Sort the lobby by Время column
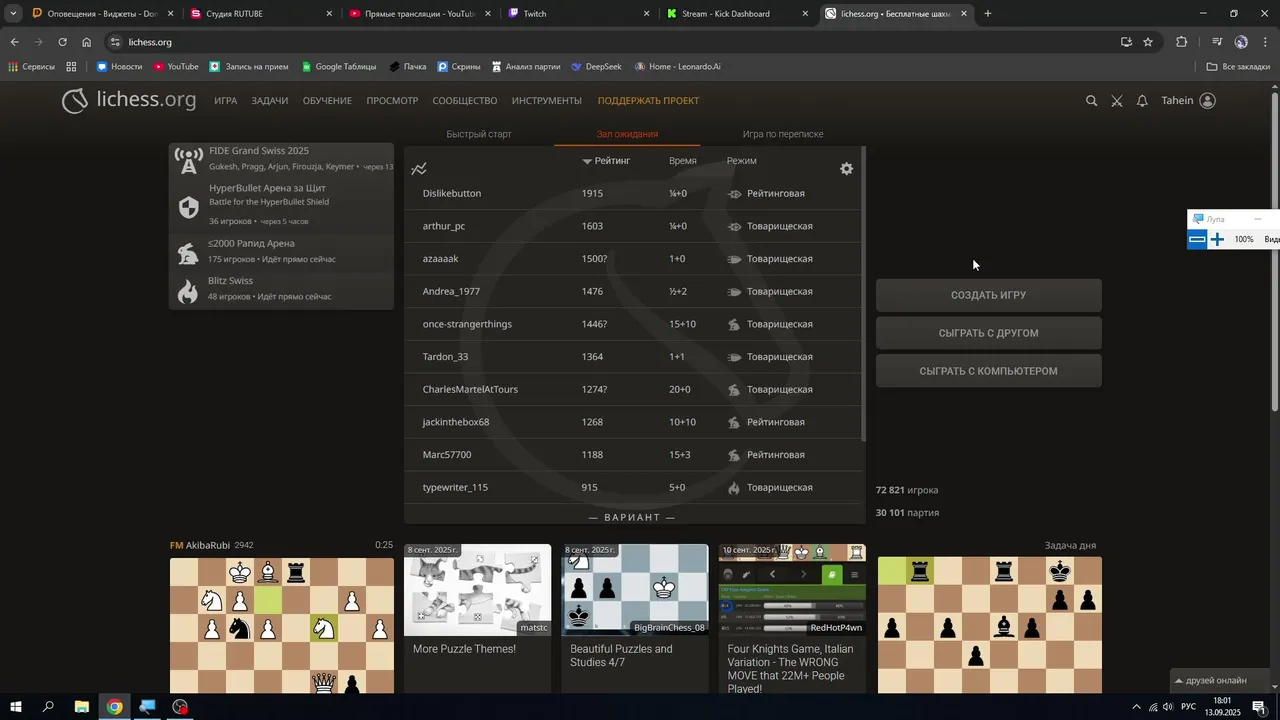Viewport: 1280px width, 720px height. coord(683,161)
